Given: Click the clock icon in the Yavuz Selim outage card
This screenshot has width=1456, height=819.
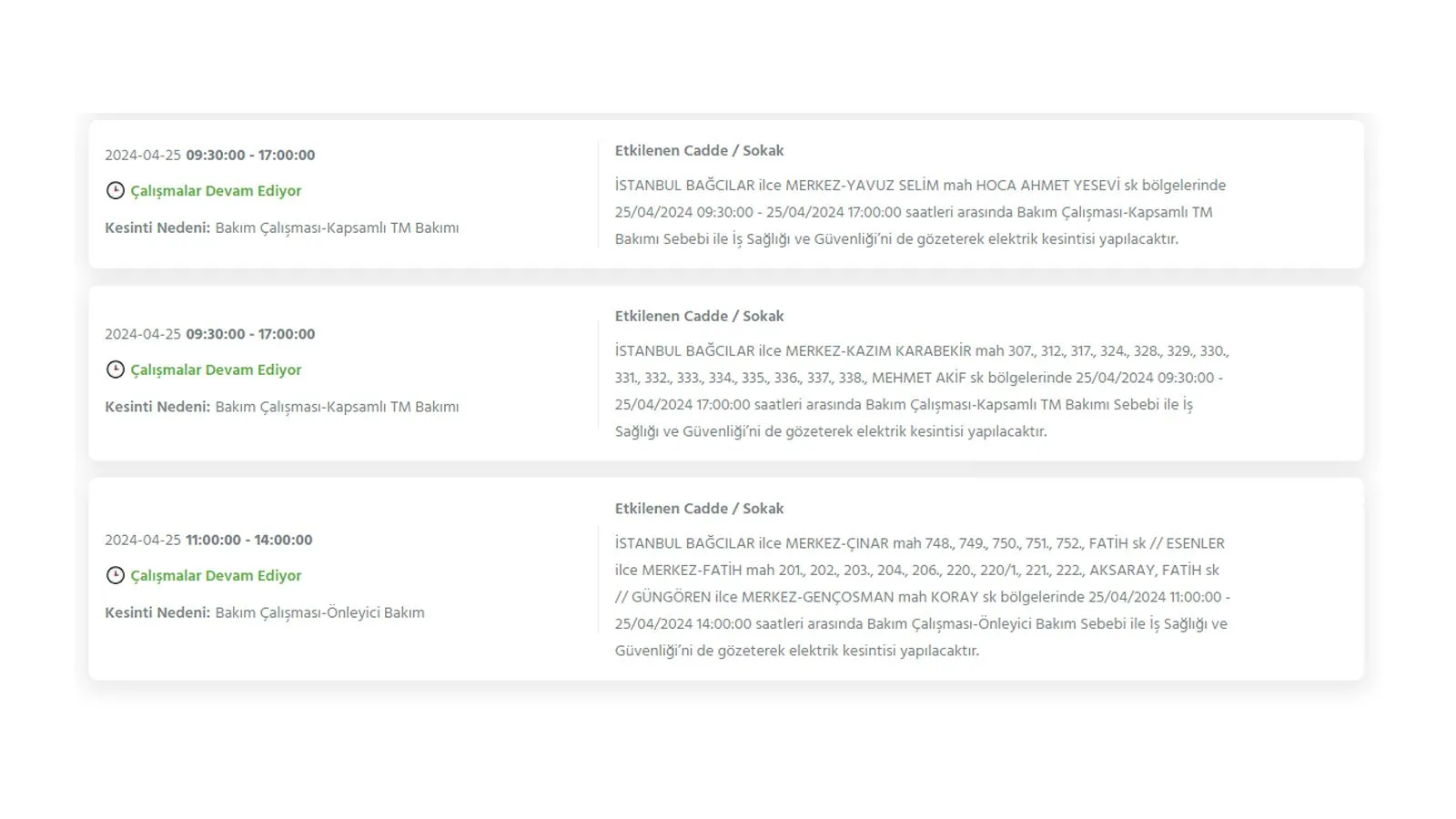Looking at the screenshot, I should coord(115,190).
